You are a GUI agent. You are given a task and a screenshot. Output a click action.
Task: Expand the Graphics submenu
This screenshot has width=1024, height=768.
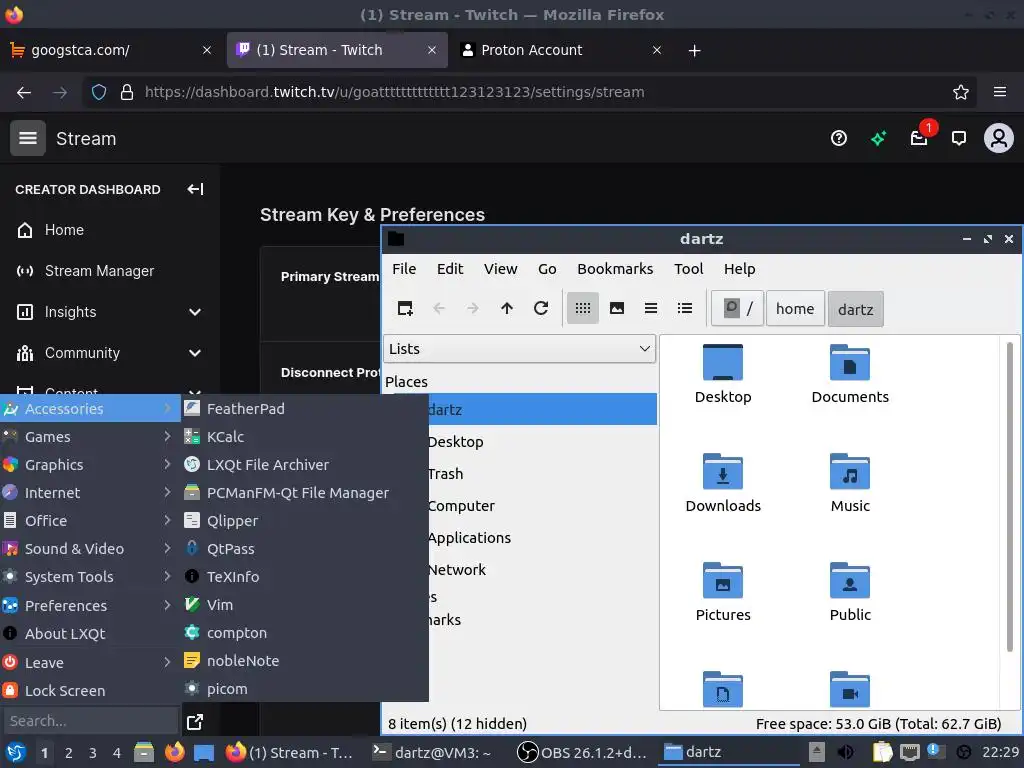click(90, 465)
